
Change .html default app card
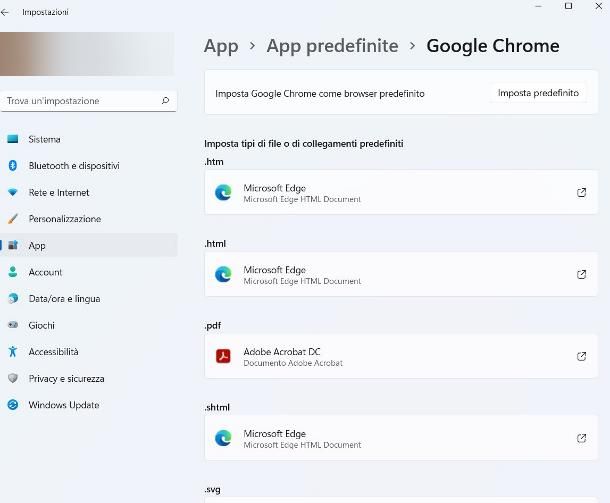tap(401, 274)
